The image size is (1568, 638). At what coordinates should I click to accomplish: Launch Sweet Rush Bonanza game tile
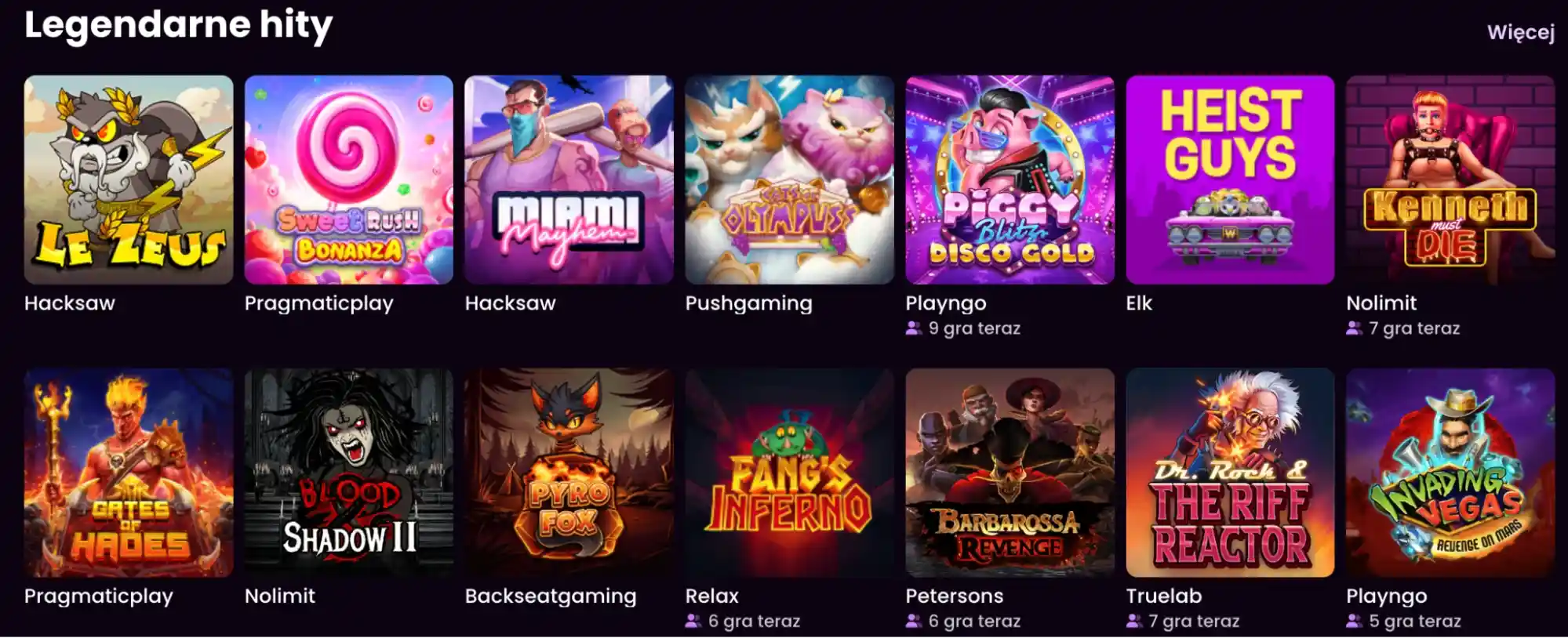click(x=349, y=179)
